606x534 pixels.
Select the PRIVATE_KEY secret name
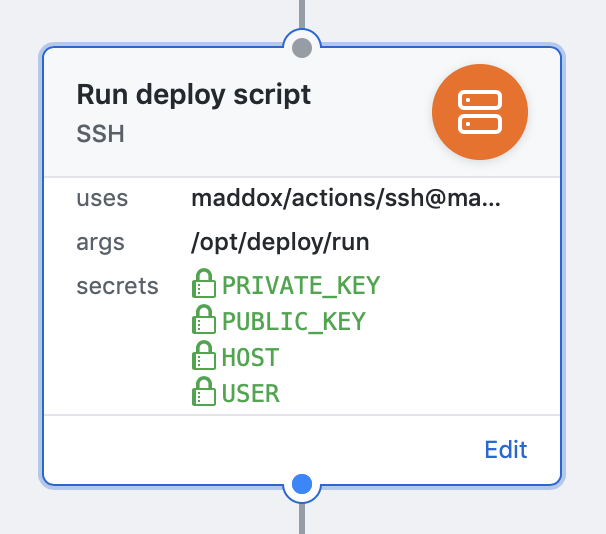pyautogui.click(x=301, y=286)
